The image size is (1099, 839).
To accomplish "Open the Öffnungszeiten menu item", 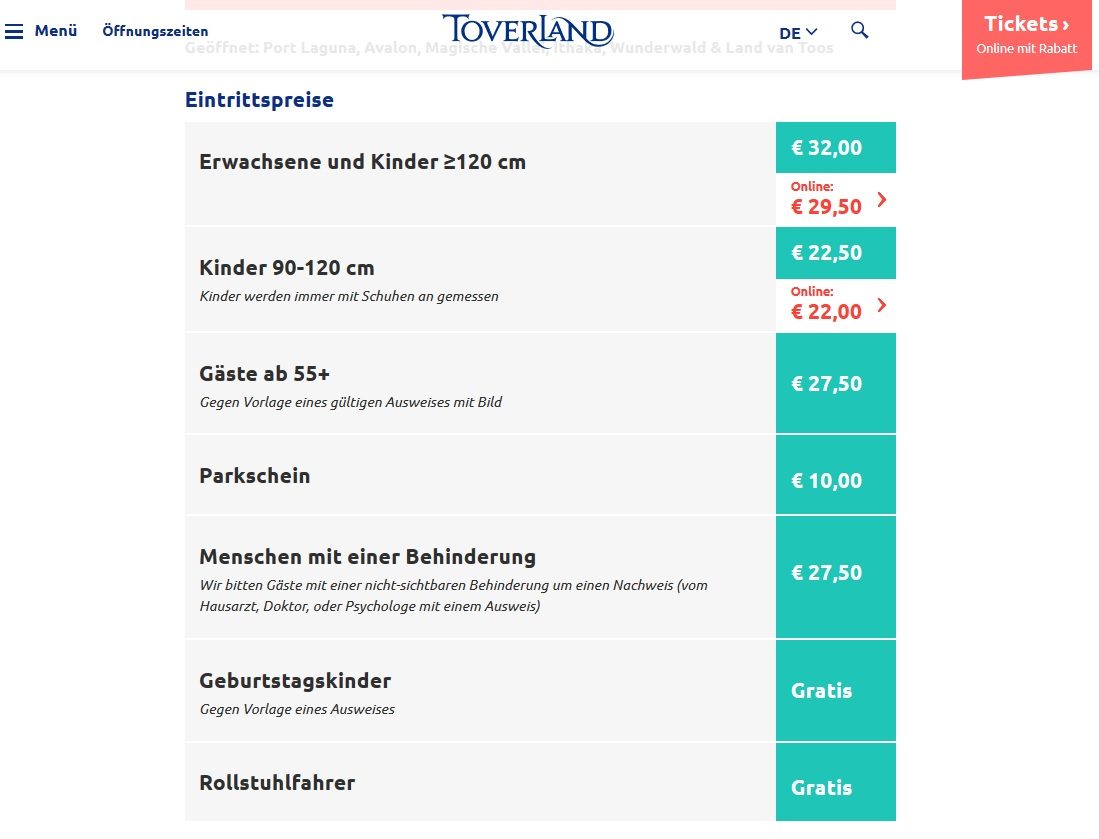I will coord(155,32).
